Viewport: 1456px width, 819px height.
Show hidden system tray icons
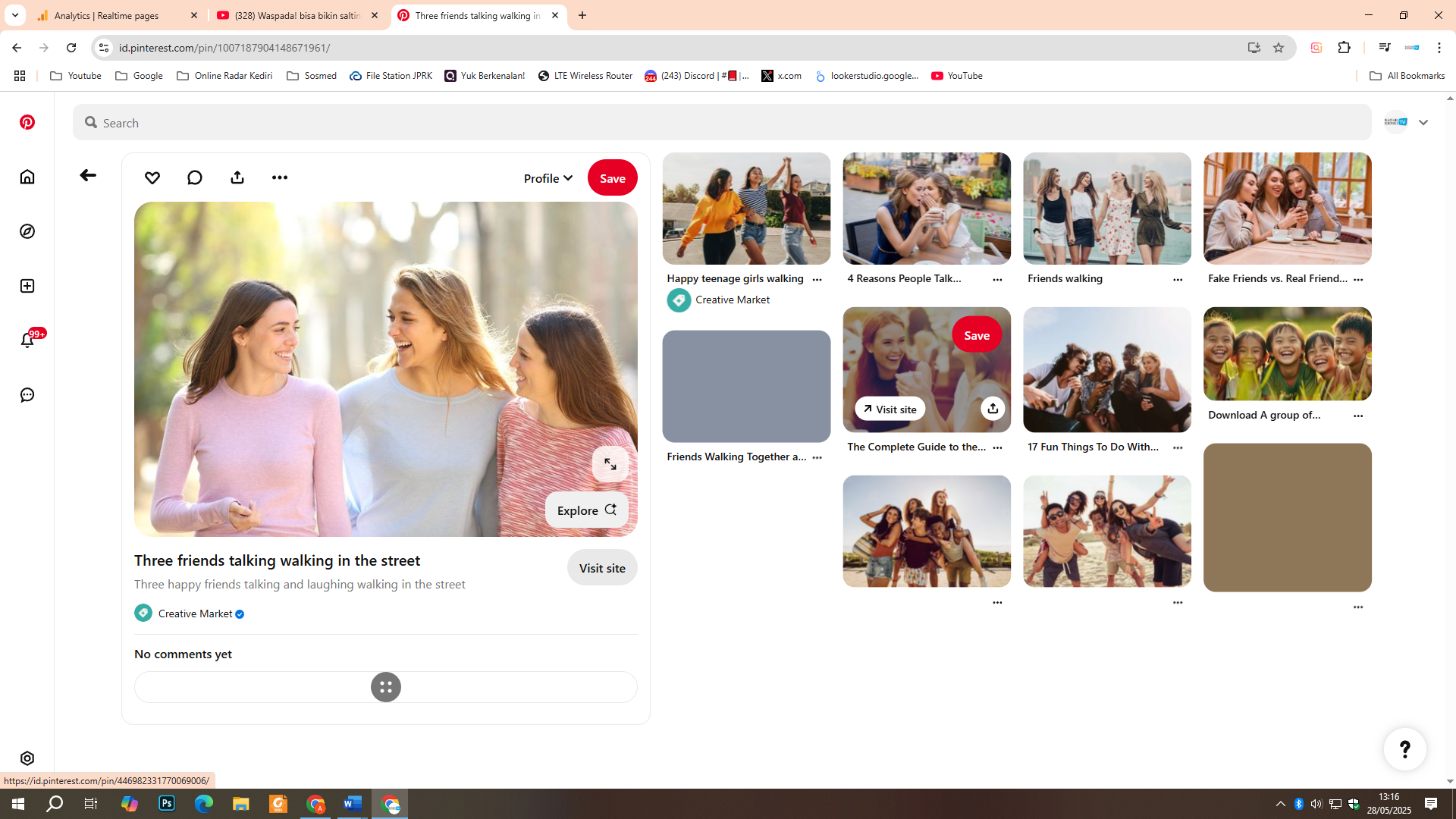(x=1281, y=804)
